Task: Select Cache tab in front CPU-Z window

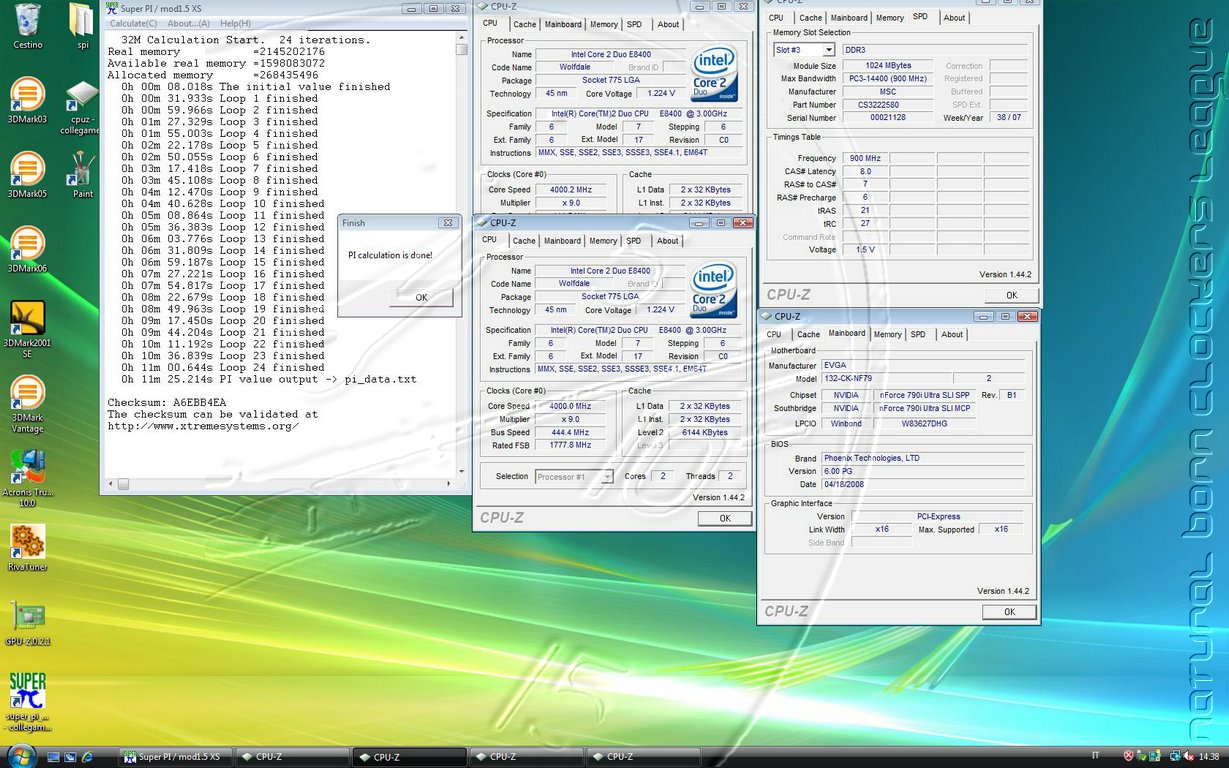Action: (524, 241)
